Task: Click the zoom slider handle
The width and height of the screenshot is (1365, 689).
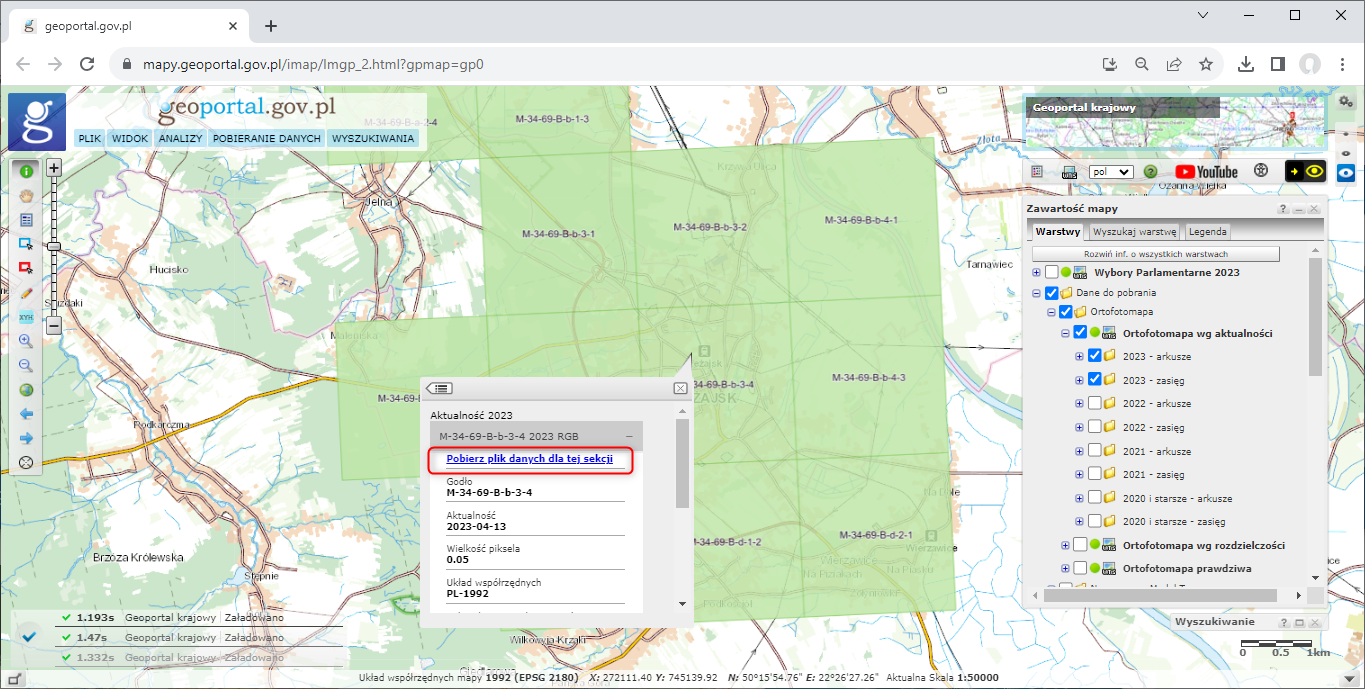Action: [x=54, y=246]
